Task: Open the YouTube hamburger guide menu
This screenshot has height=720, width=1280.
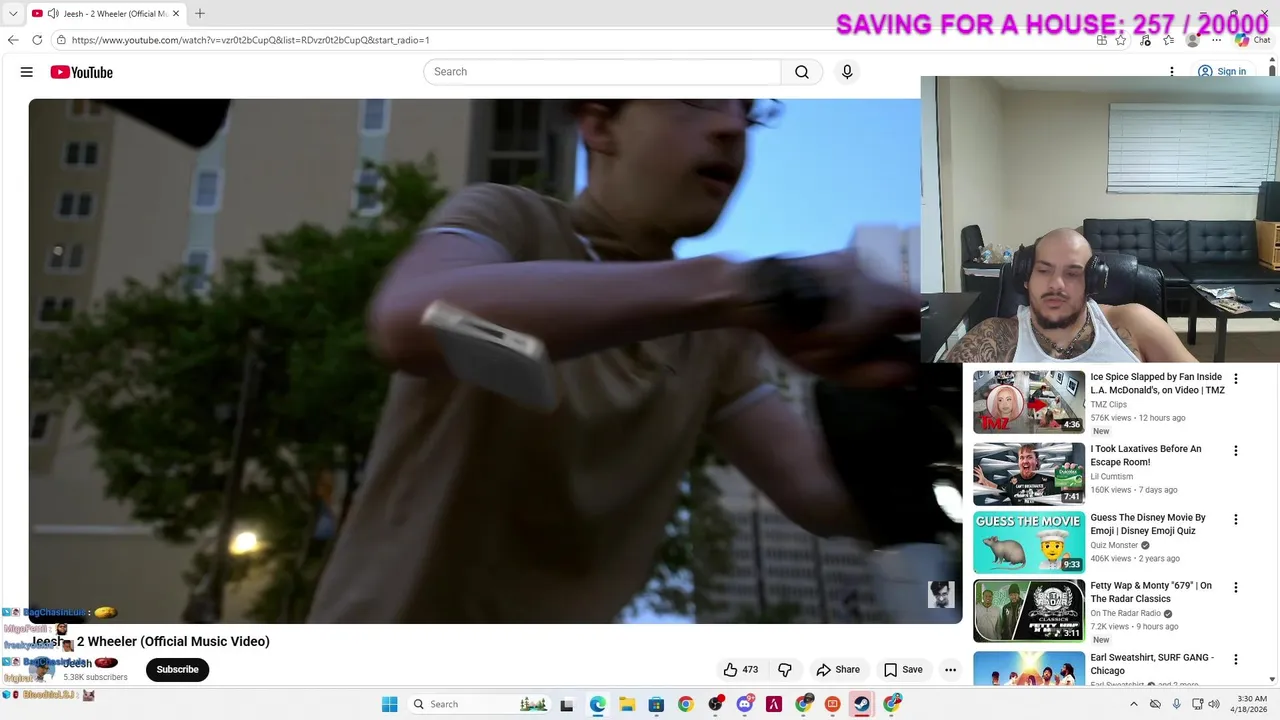Action: point(27,72)
